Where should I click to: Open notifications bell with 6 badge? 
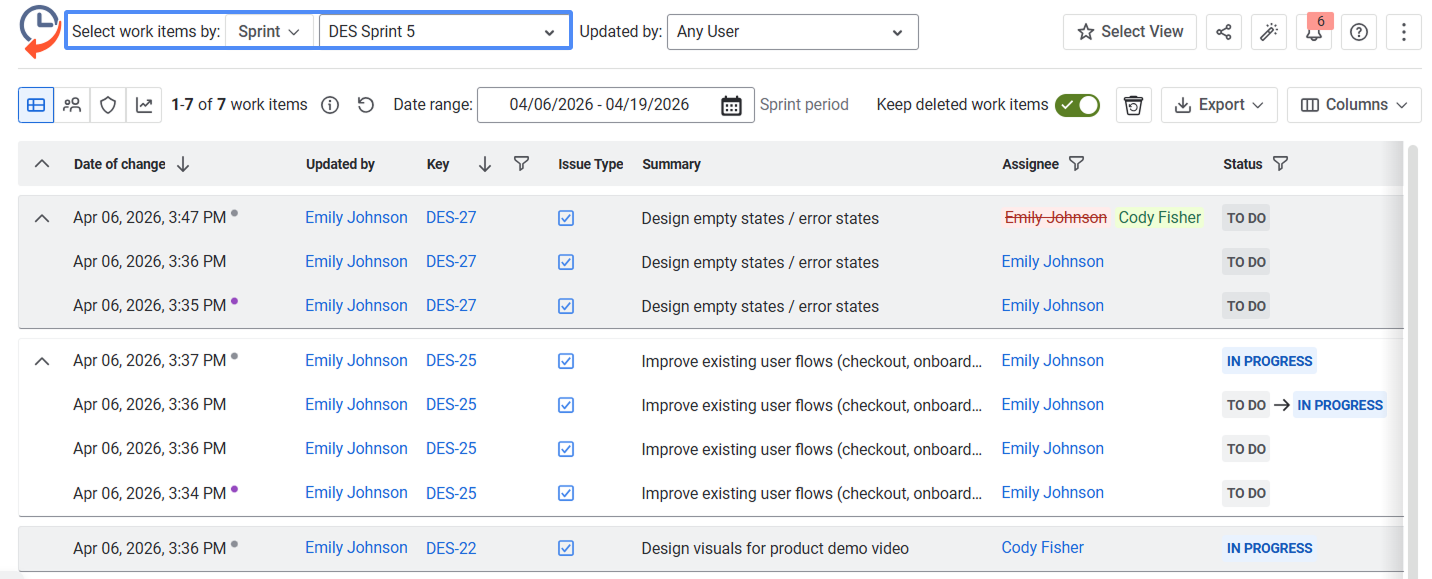[1314, 32]
